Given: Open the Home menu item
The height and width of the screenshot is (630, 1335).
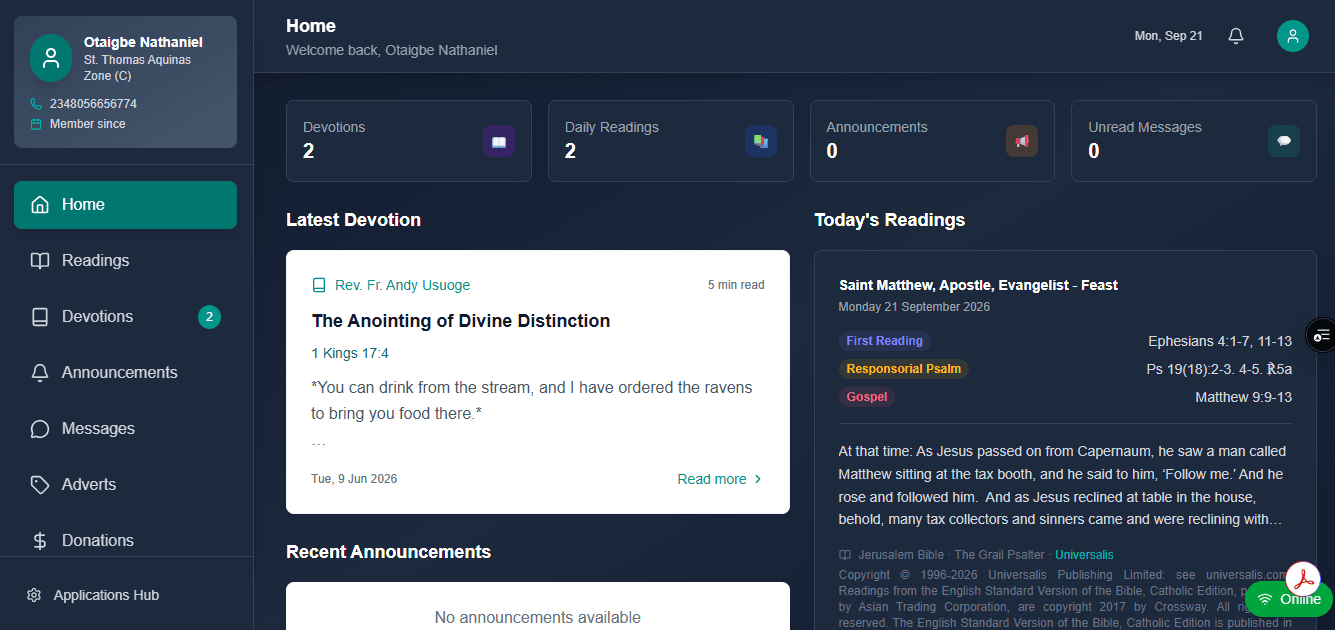Looking at the screenshot, I should pos(125,205).
